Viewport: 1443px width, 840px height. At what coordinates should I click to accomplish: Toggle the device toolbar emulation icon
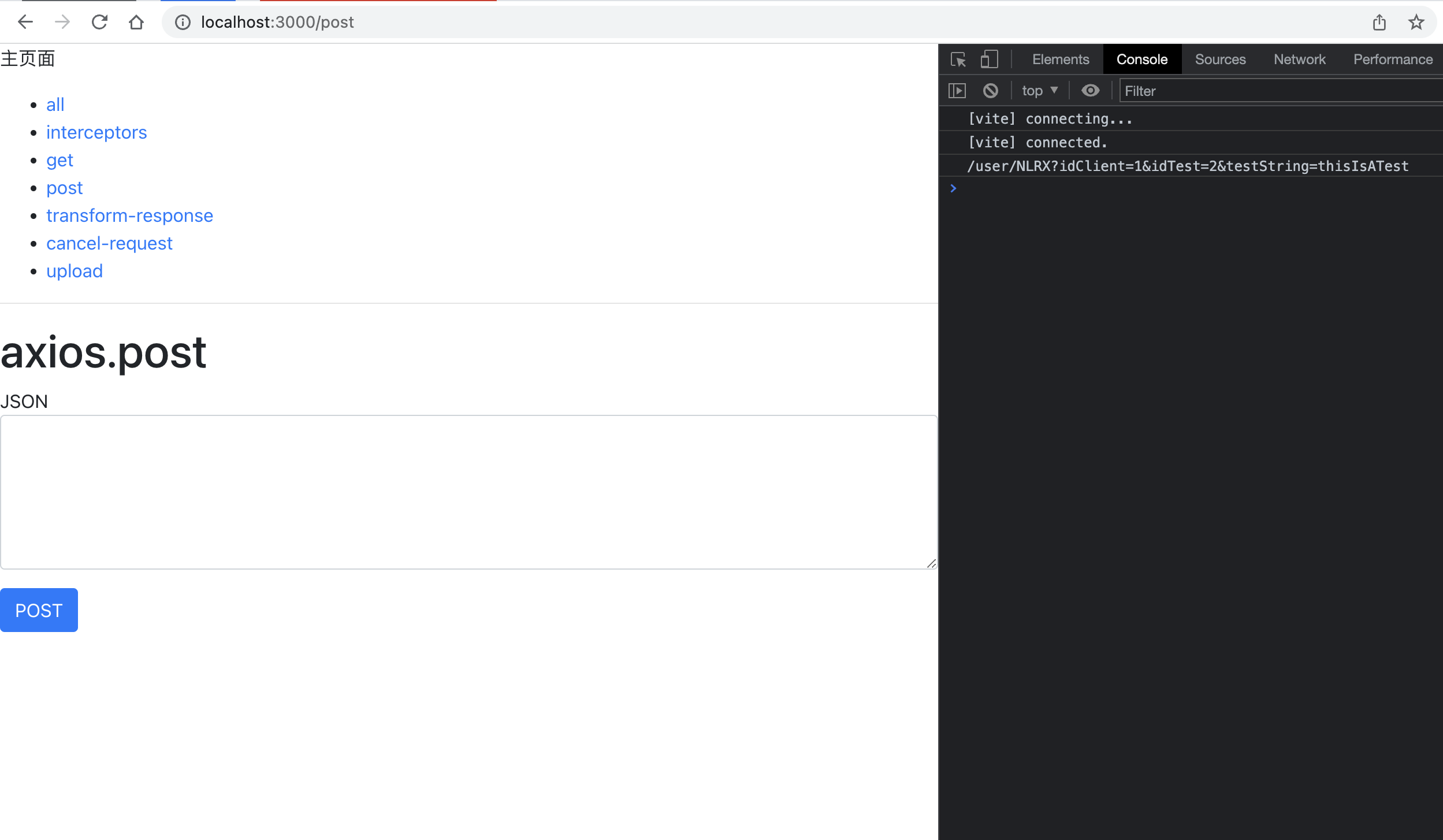pyautogui.click(x=989, y=59)
